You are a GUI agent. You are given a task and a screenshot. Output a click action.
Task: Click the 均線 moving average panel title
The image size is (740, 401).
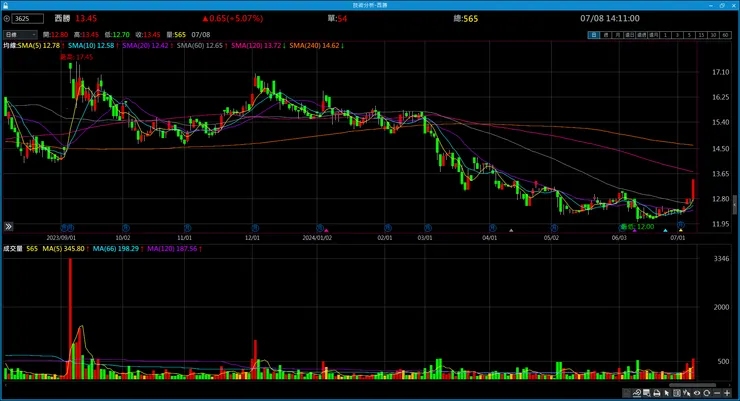10,46
